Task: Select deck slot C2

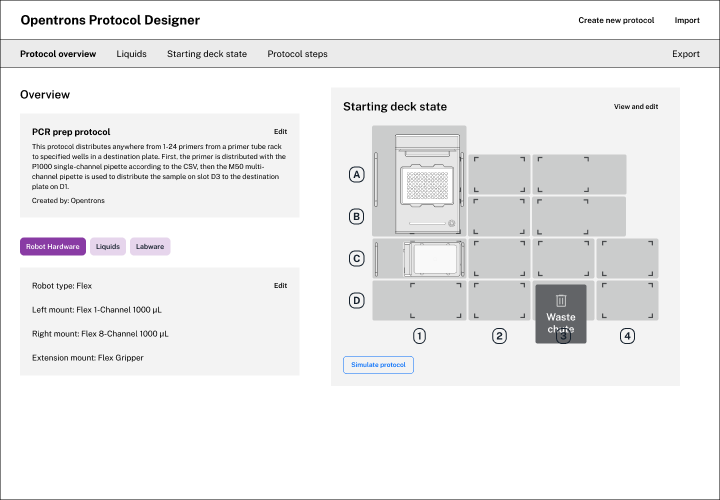Action: [x=499, y=258]
